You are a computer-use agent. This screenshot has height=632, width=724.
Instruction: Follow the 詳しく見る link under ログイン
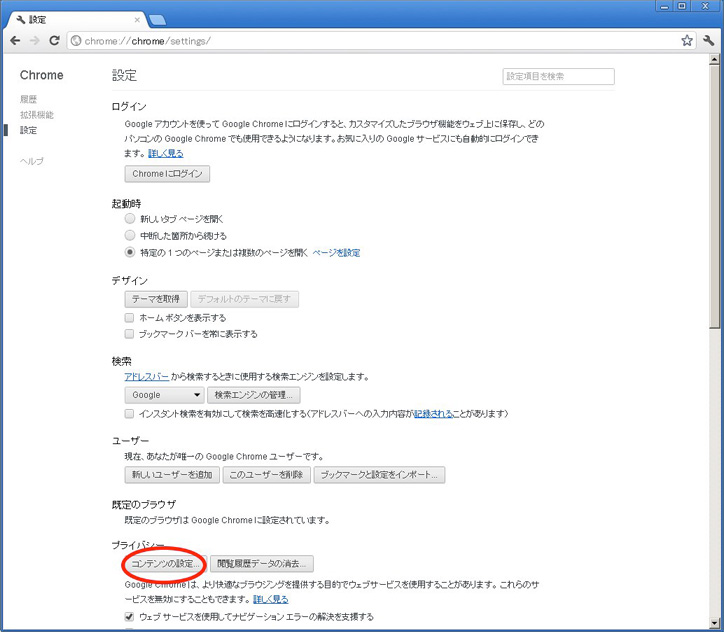166,153
